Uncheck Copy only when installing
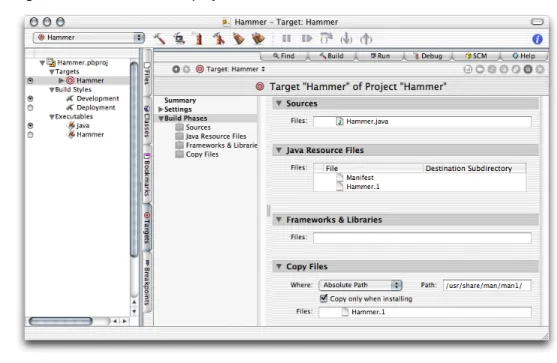This screenshot has height=363, width=557. [323, 298]
